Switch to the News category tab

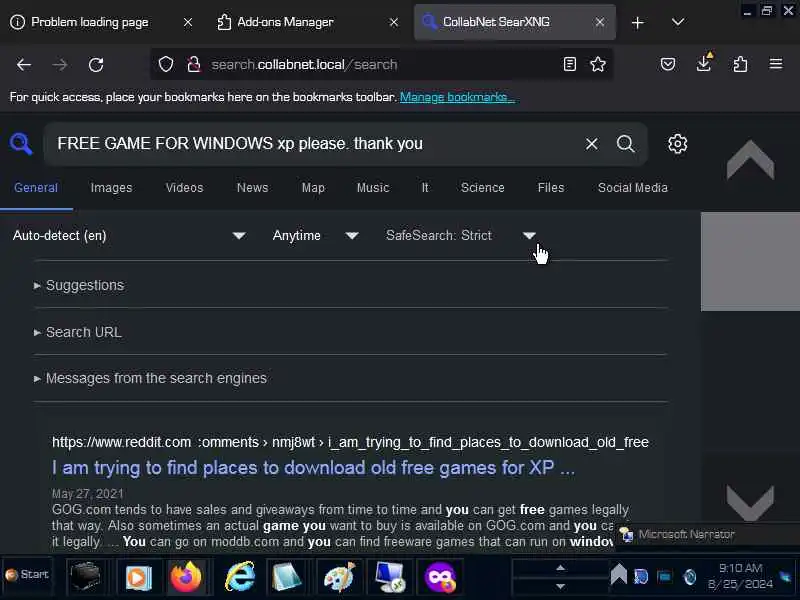[x=253, y=188]
